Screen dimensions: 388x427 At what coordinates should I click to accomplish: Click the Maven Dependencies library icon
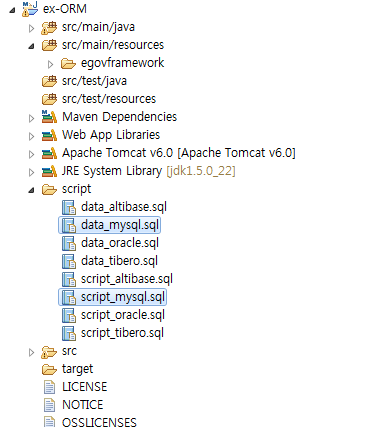[49, 117]
